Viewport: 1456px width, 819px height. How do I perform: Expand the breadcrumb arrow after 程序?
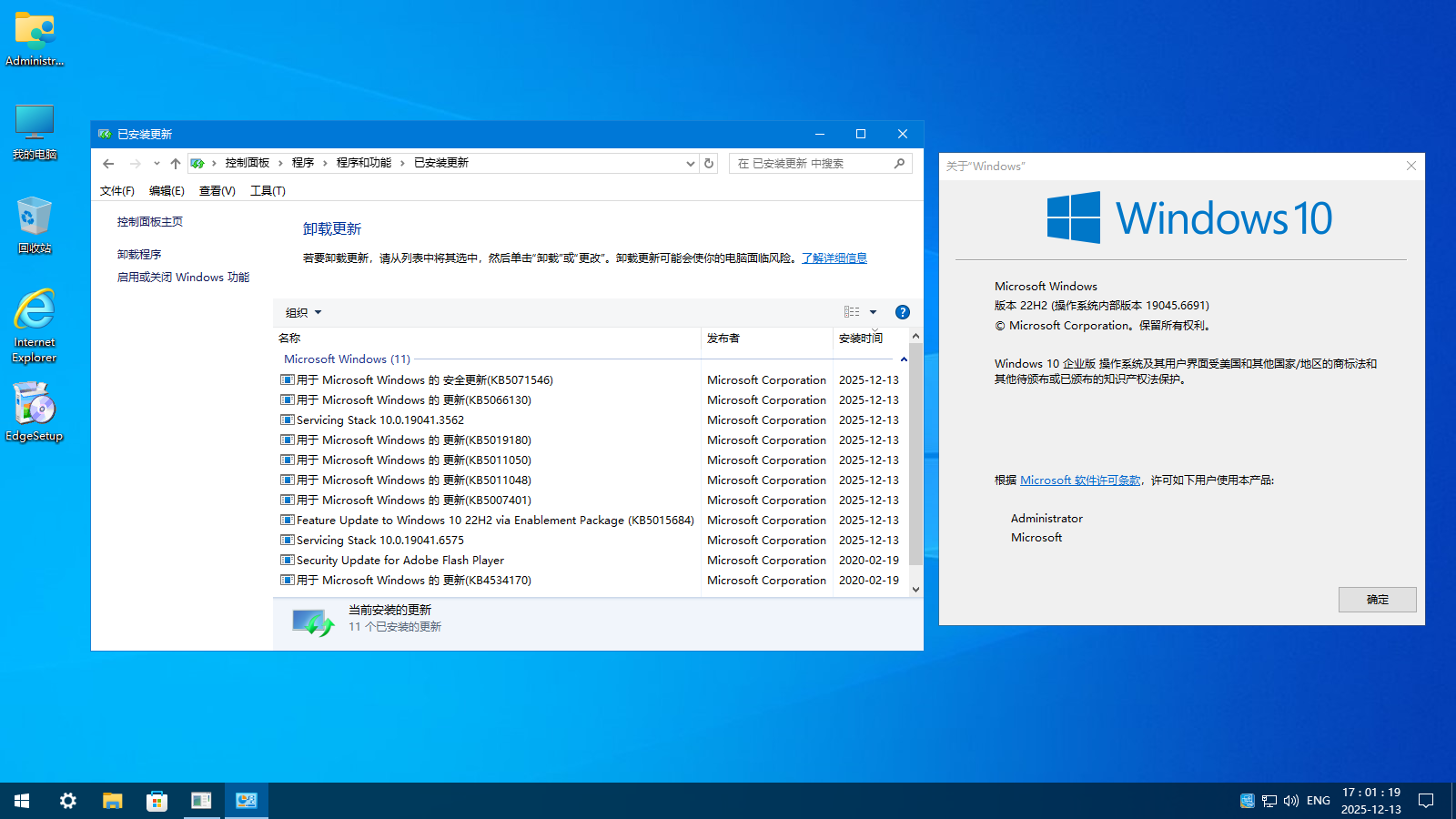click(326, 164)
